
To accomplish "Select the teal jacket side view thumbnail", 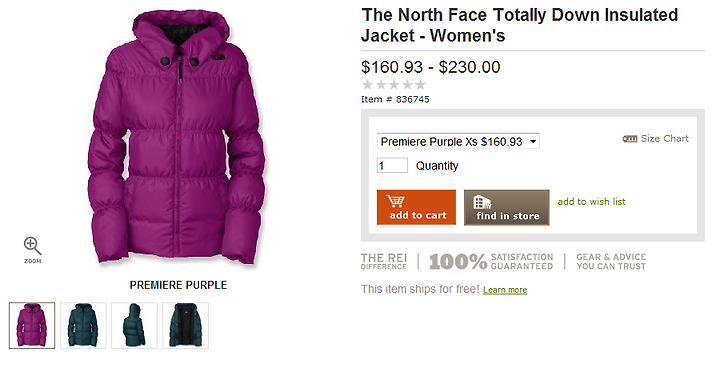I will pos(134,325).
